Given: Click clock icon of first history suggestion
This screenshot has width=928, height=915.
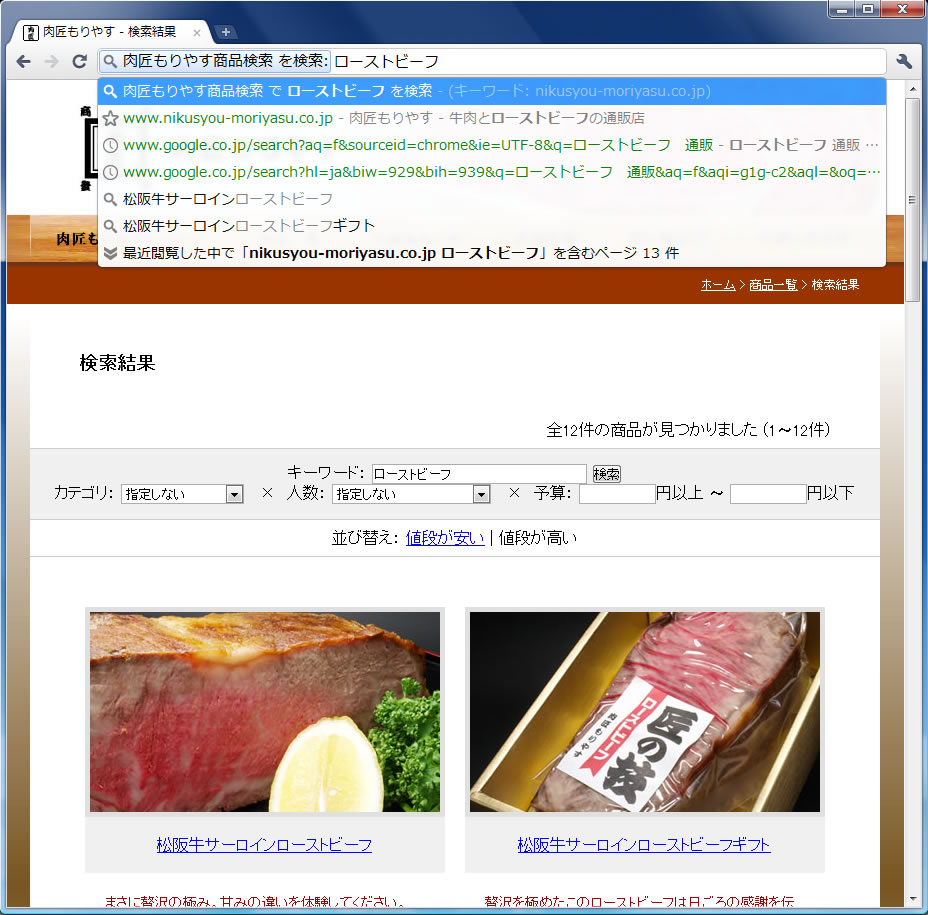Looking at the screenshot, I should pyautogui.click(x=110, y=145).
